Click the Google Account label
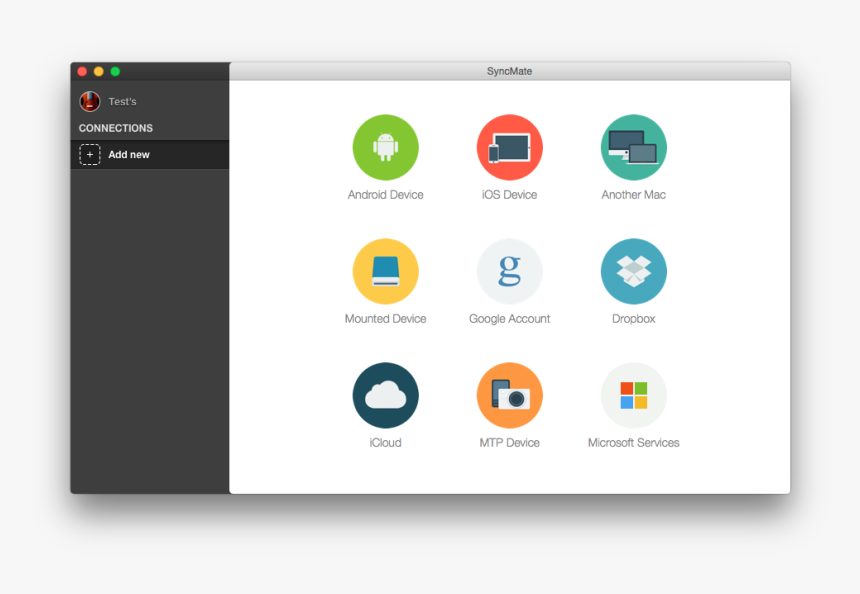860x594 pixels. tap(510, 319)
